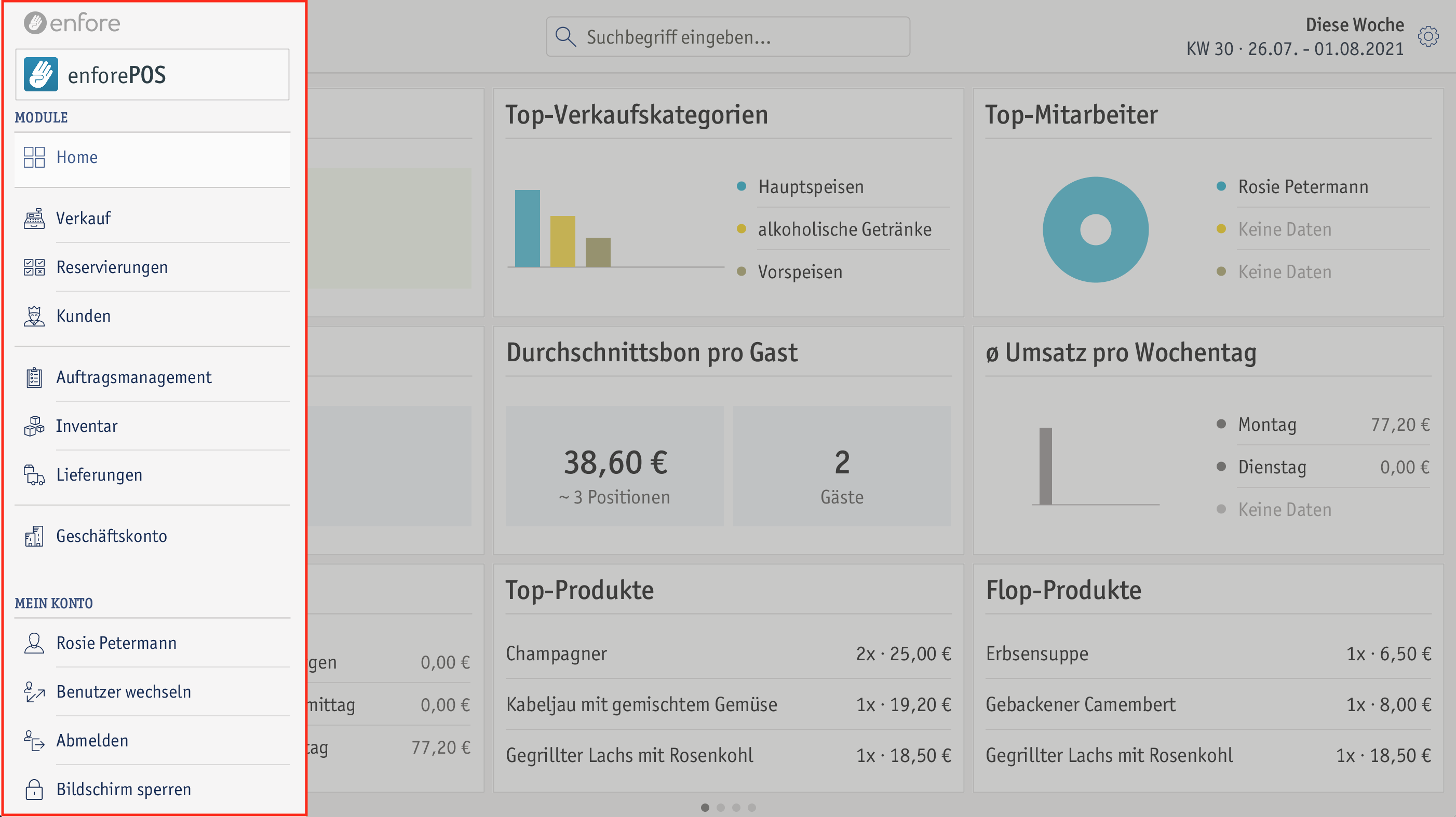Click the 38,60 € average receipt tile
The image size is (1456, 817).
[614, 466]
